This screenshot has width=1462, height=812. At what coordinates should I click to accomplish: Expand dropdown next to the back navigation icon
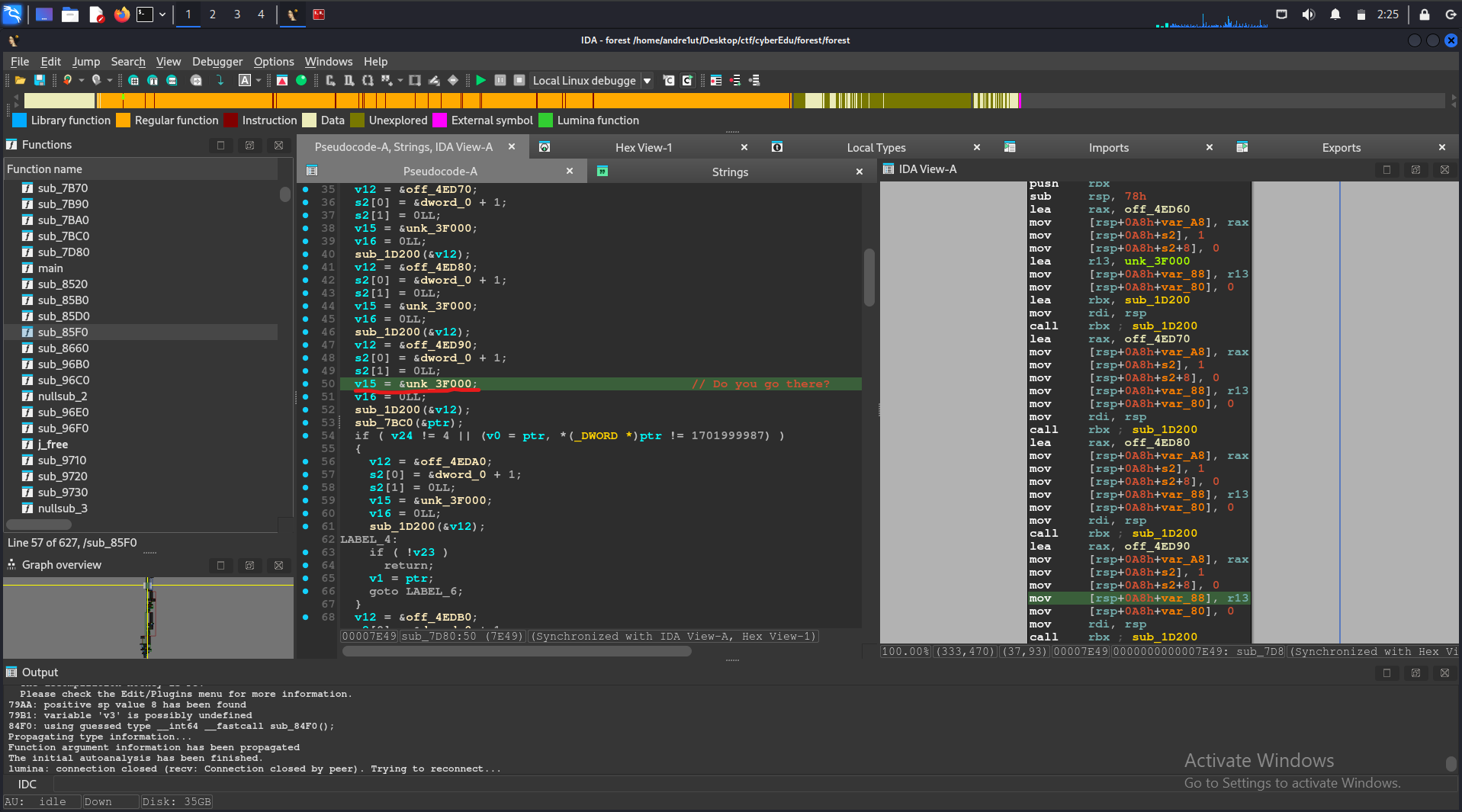click(x=82, y=80)
